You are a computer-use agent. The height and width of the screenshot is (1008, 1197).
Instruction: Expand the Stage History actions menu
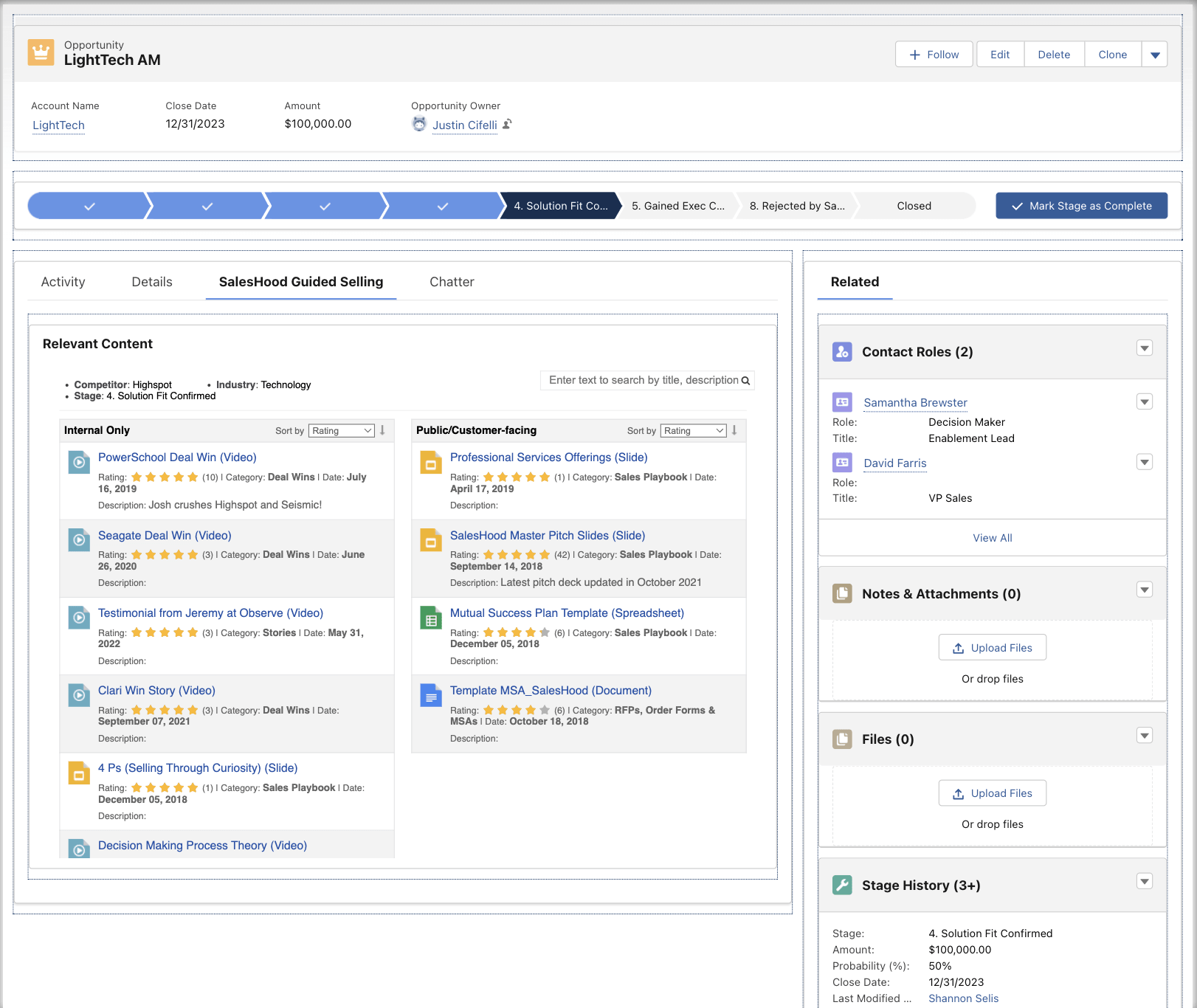pos(1145,881)
